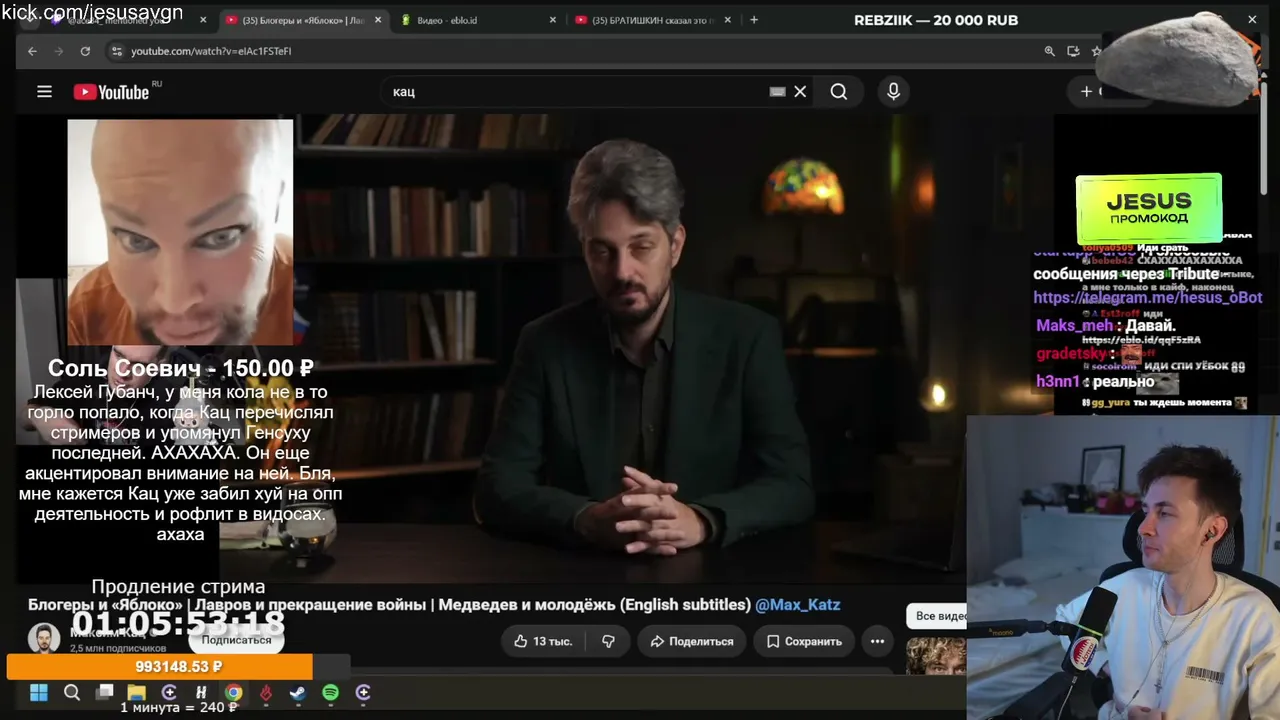Start voice search with microphone icon
1280x720 pixels.
(x=893, y=92)
